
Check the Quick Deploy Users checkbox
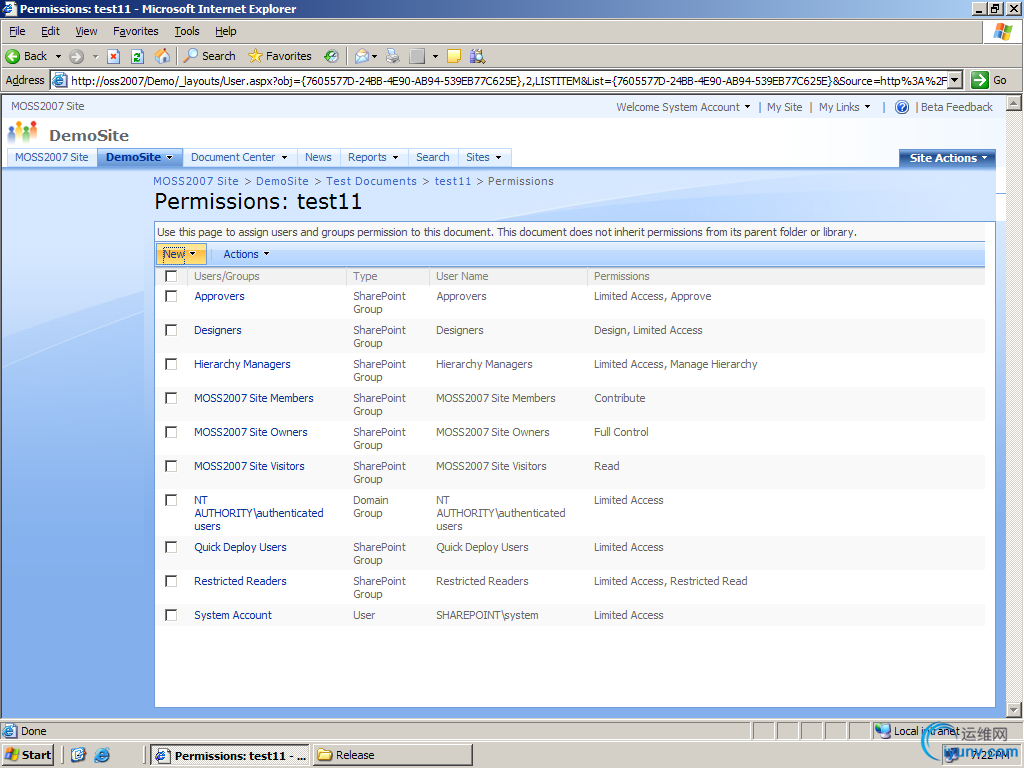tap(171, 547)
